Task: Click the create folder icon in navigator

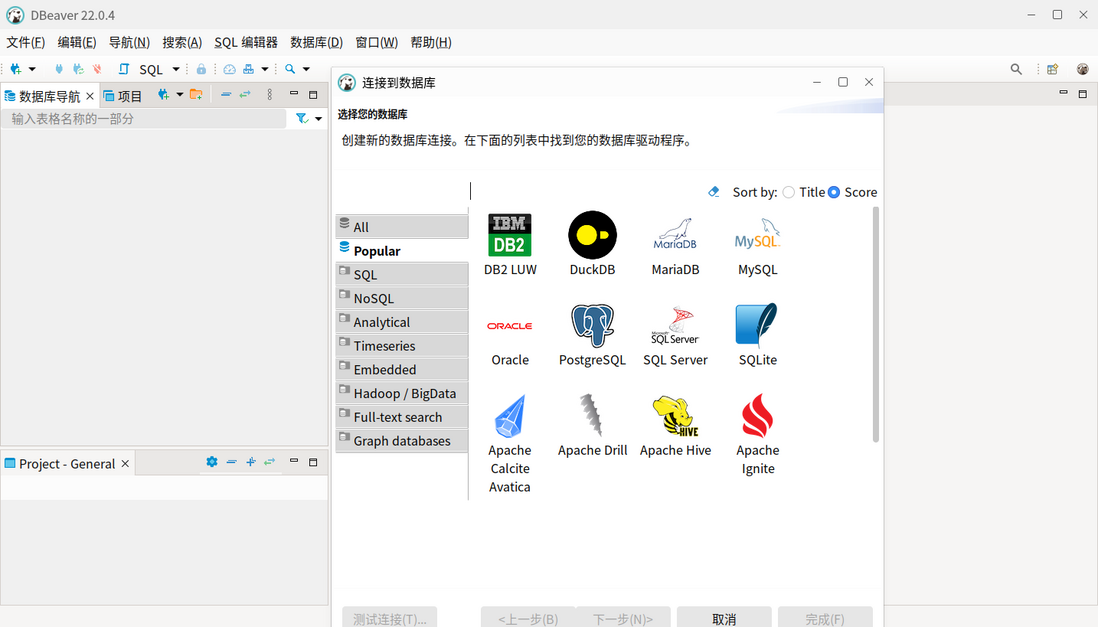Action: (196, 95)
